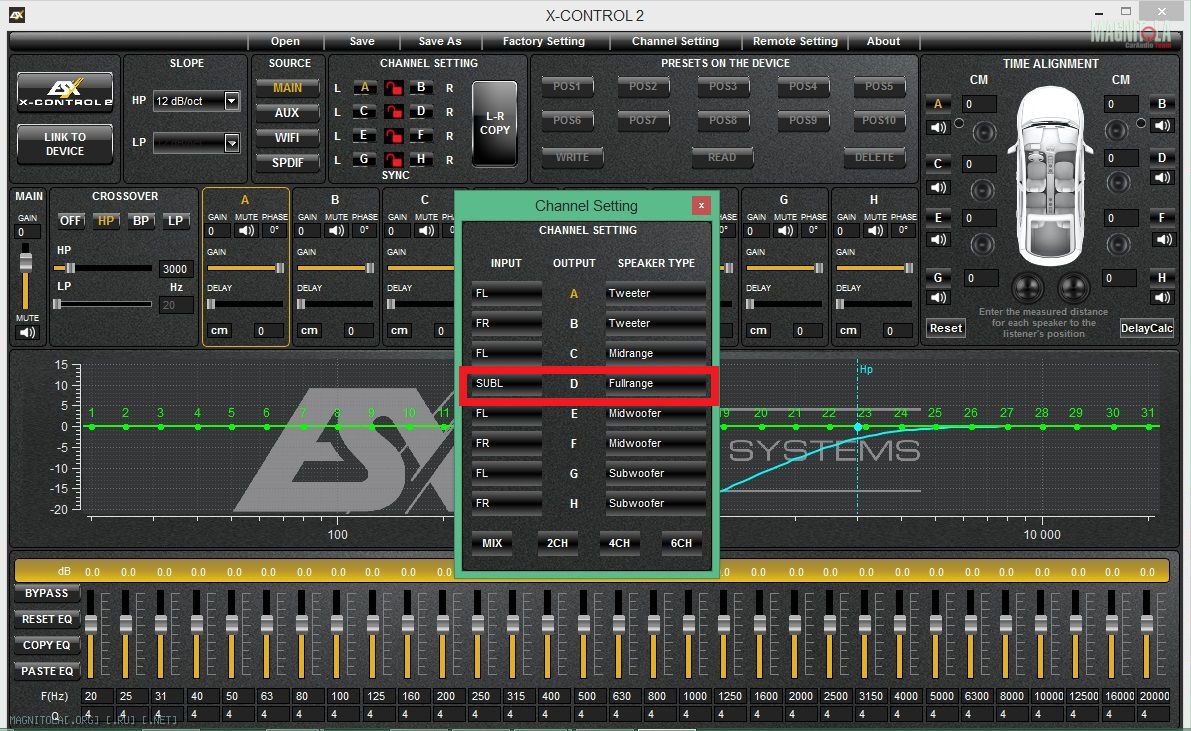Mute channel A in its channel strip
This screenshot has width=1191, height=731.
[x=246, y=230]
